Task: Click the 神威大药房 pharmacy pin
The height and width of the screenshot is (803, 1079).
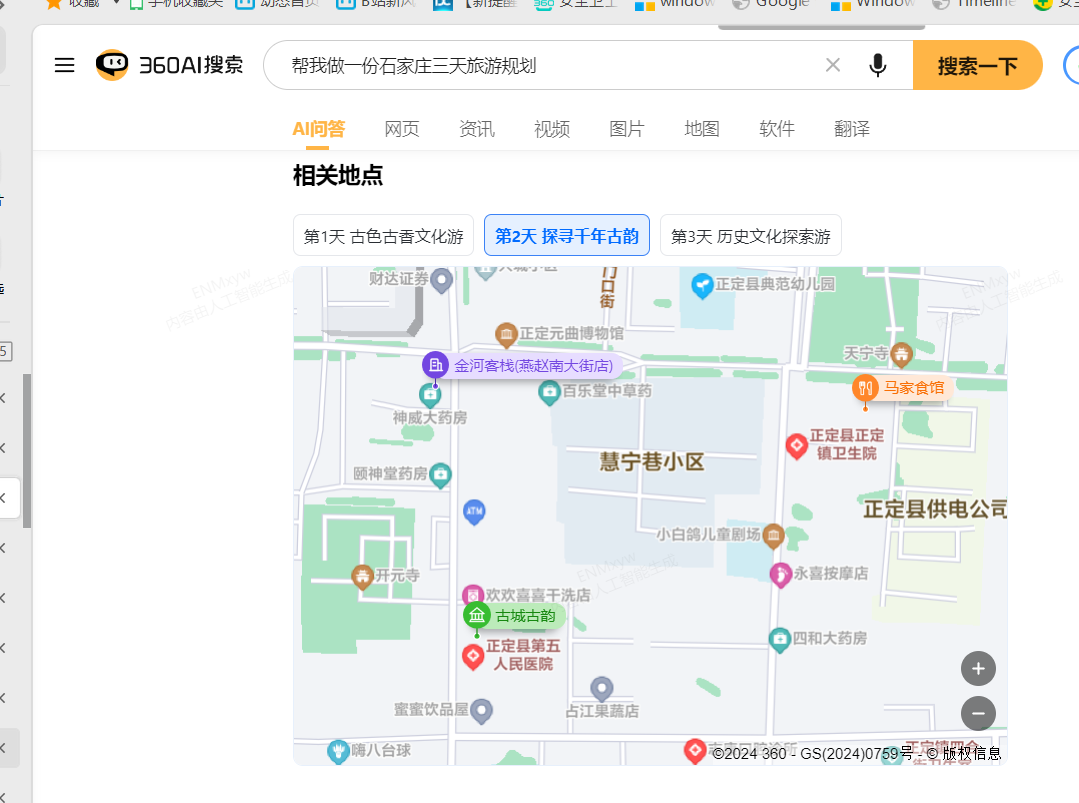Action: coord(430,394)
